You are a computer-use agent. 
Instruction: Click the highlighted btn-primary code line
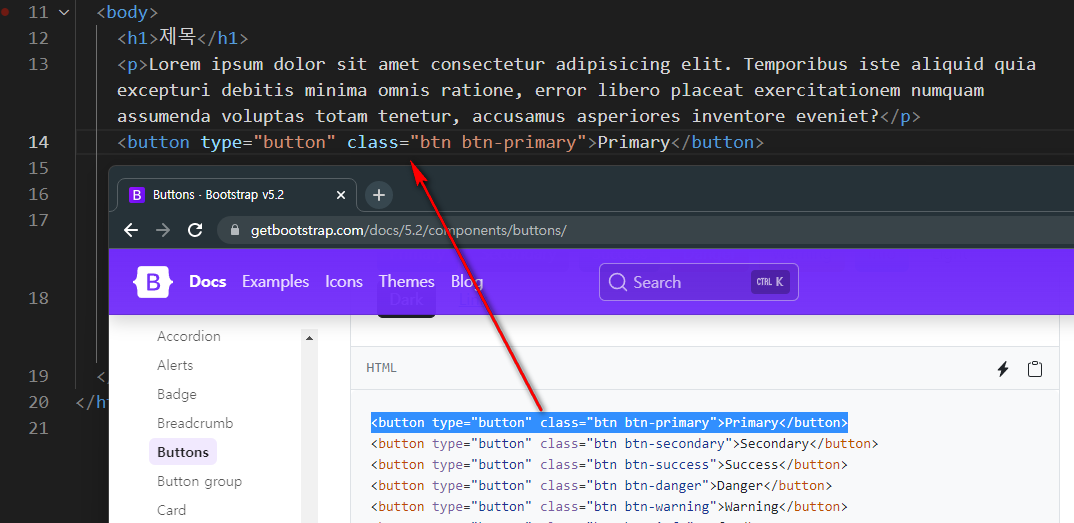click(610, 422)
